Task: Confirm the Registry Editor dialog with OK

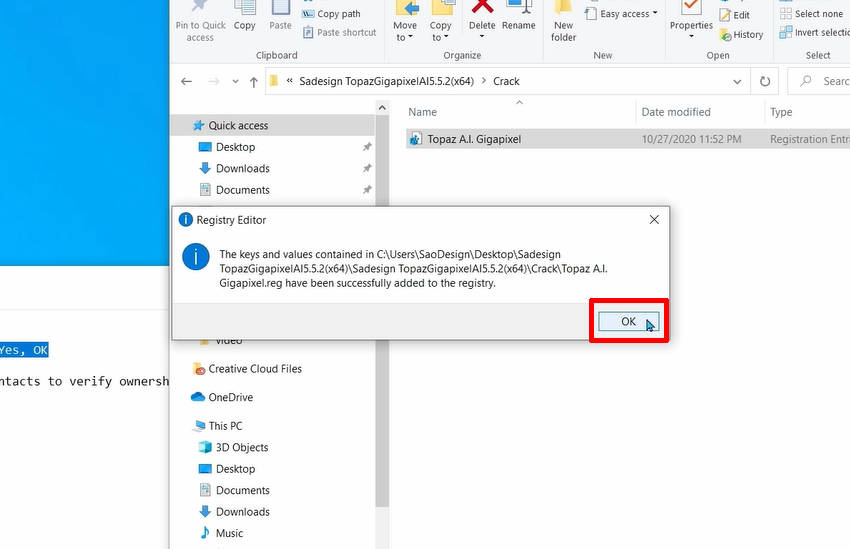Action: [628, 321]
